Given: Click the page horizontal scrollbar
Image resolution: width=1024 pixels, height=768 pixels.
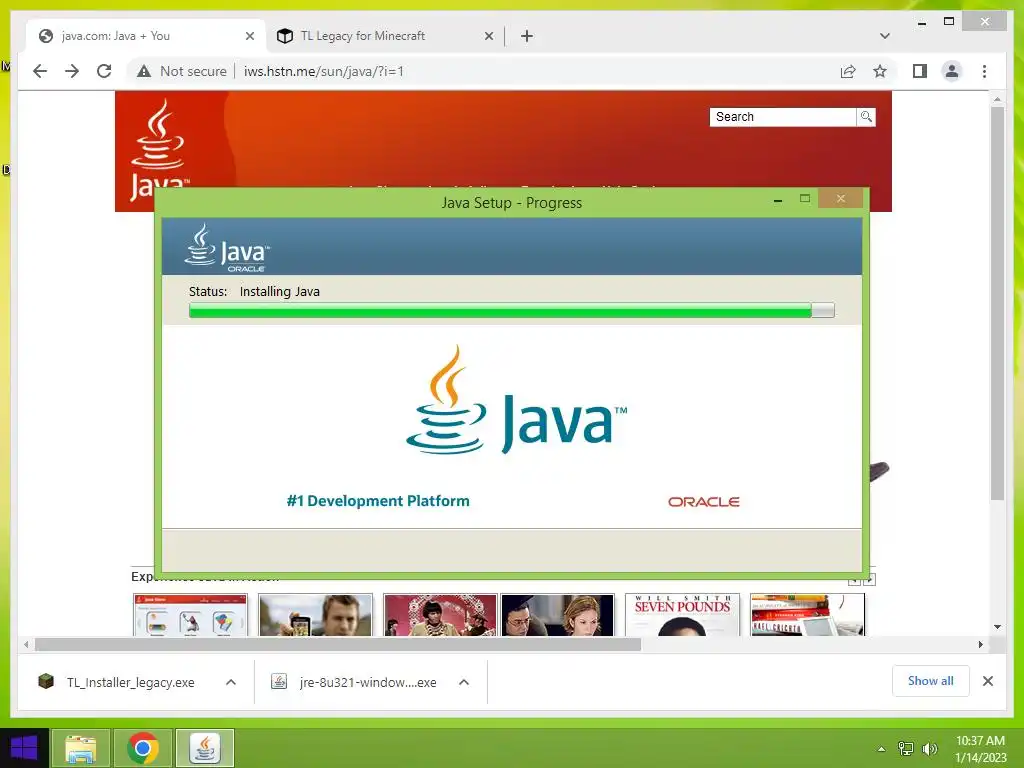Looking at the screenshot, I should 338,645.
